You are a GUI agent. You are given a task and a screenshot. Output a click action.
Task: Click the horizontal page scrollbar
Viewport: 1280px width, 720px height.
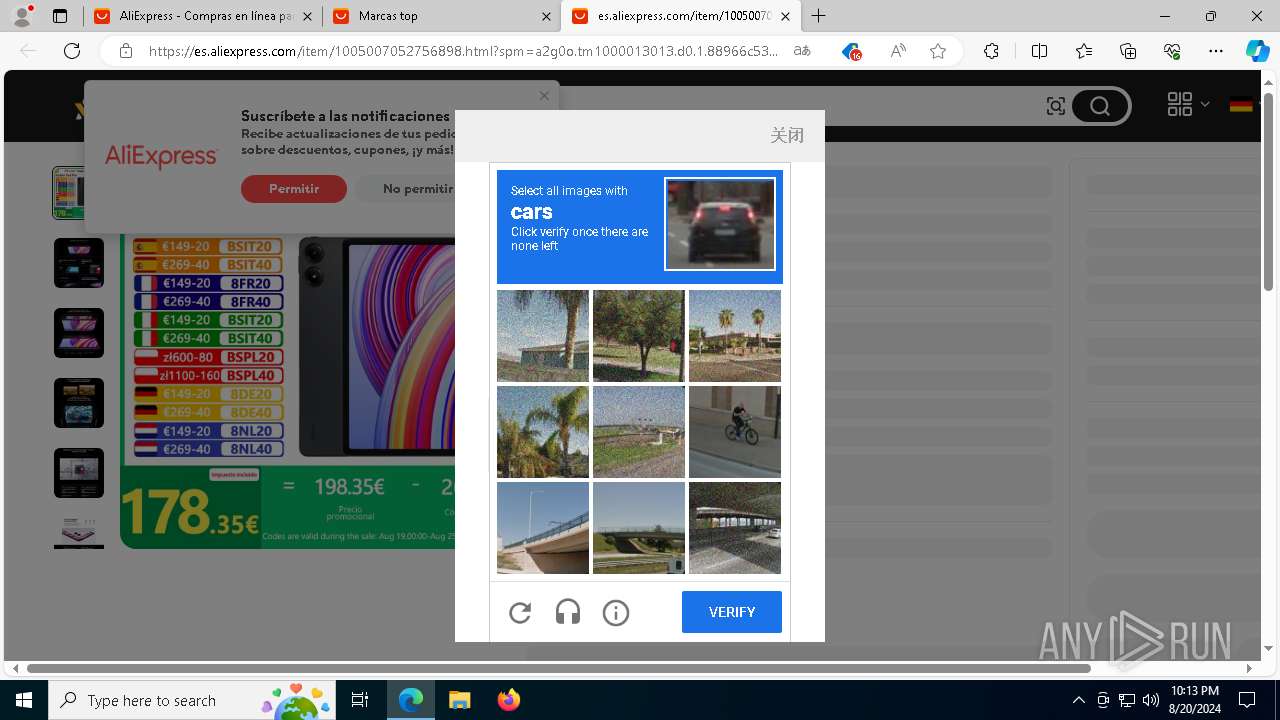click(558, 668)
